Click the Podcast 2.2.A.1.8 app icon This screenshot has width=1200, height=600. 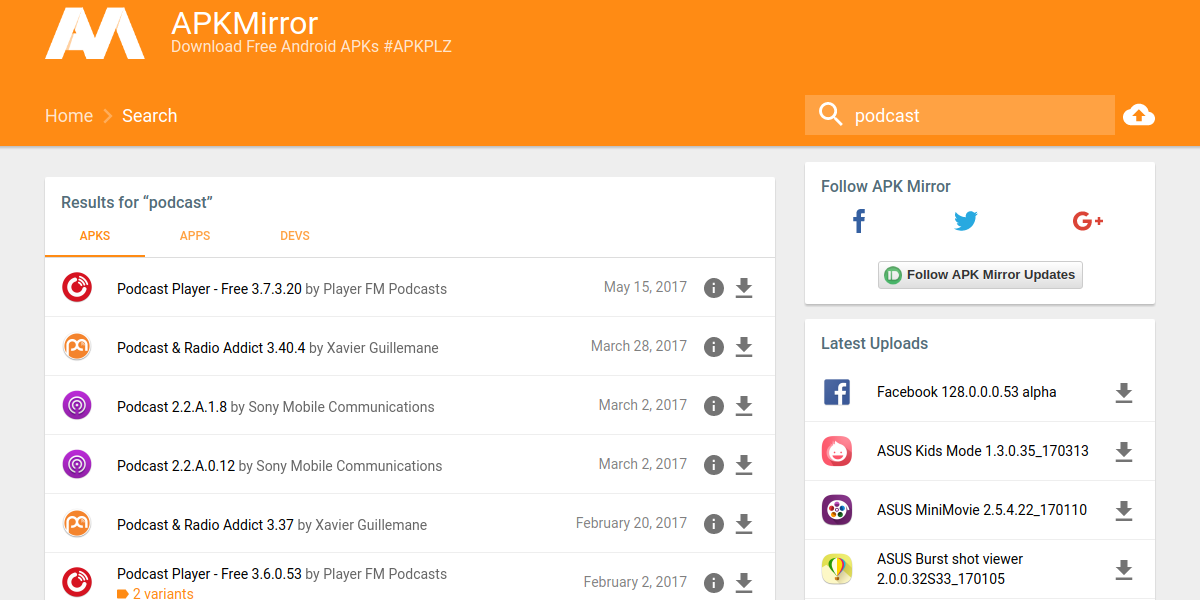[77, 406]
